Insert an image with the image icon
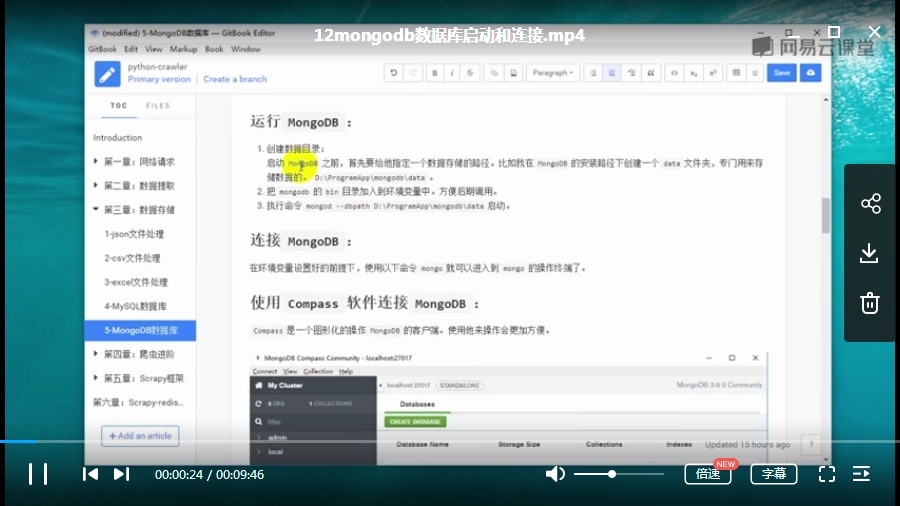Viewport: 900px width, 506px height. tap(513, 73)
